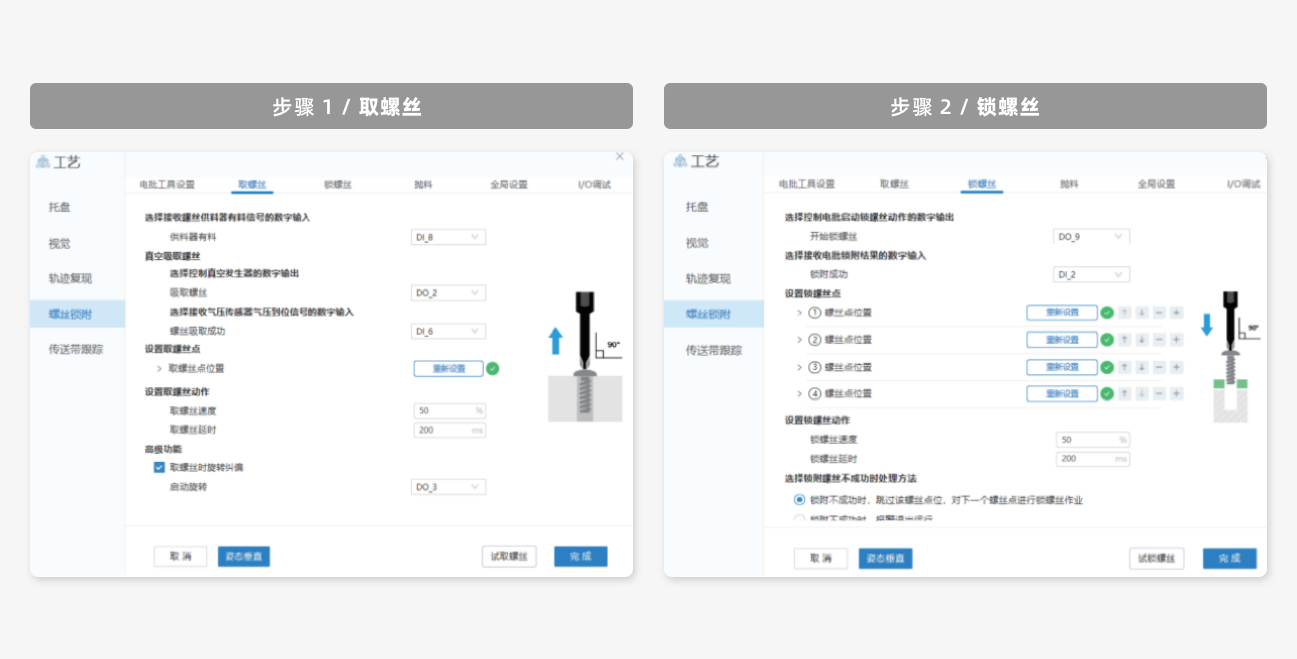Click the minus icon for screw point 3
The height and width of the screenshot is (659, 1297).
coord(1159,367)
